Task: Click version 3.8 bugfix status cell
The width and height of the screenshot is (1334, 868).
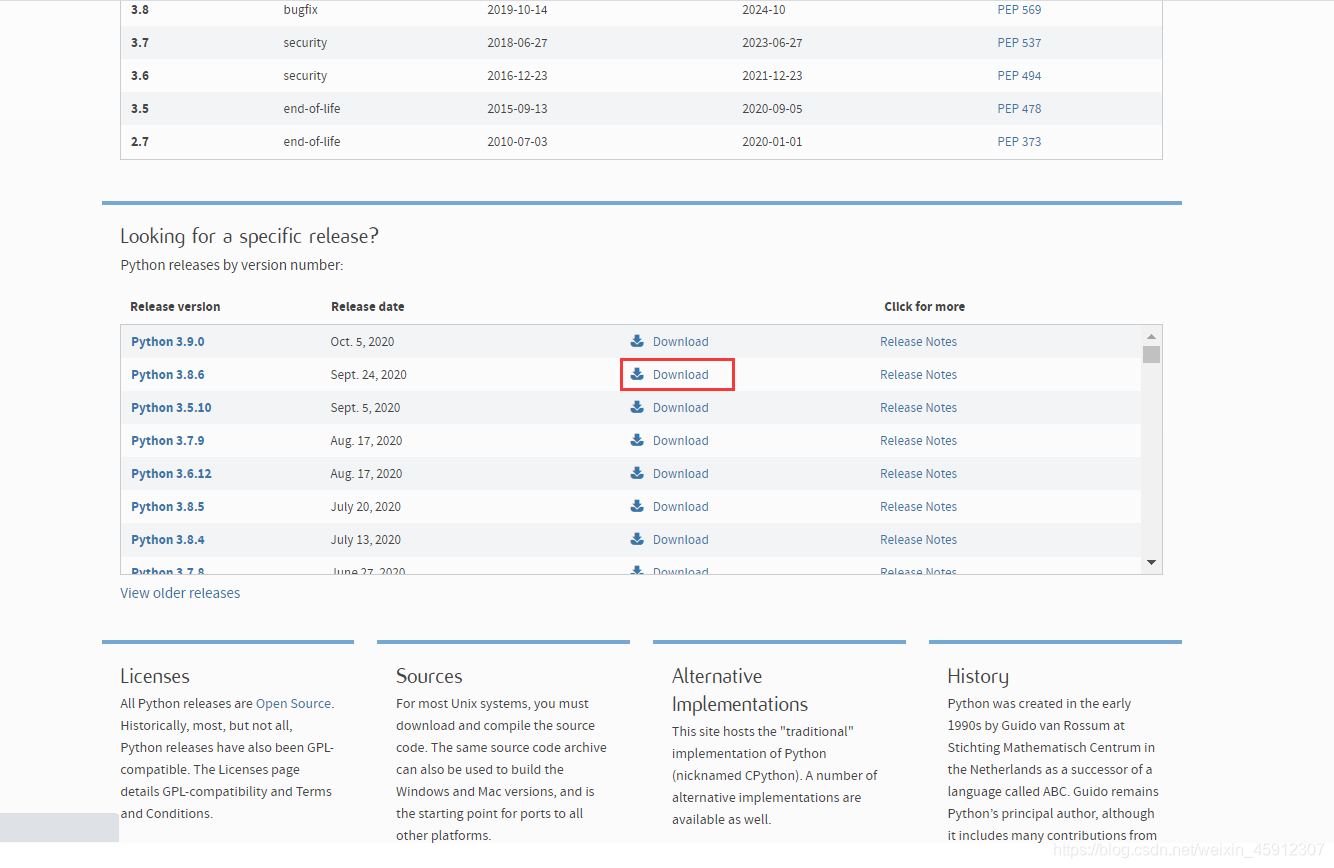Action: click(x=300, y=10)
